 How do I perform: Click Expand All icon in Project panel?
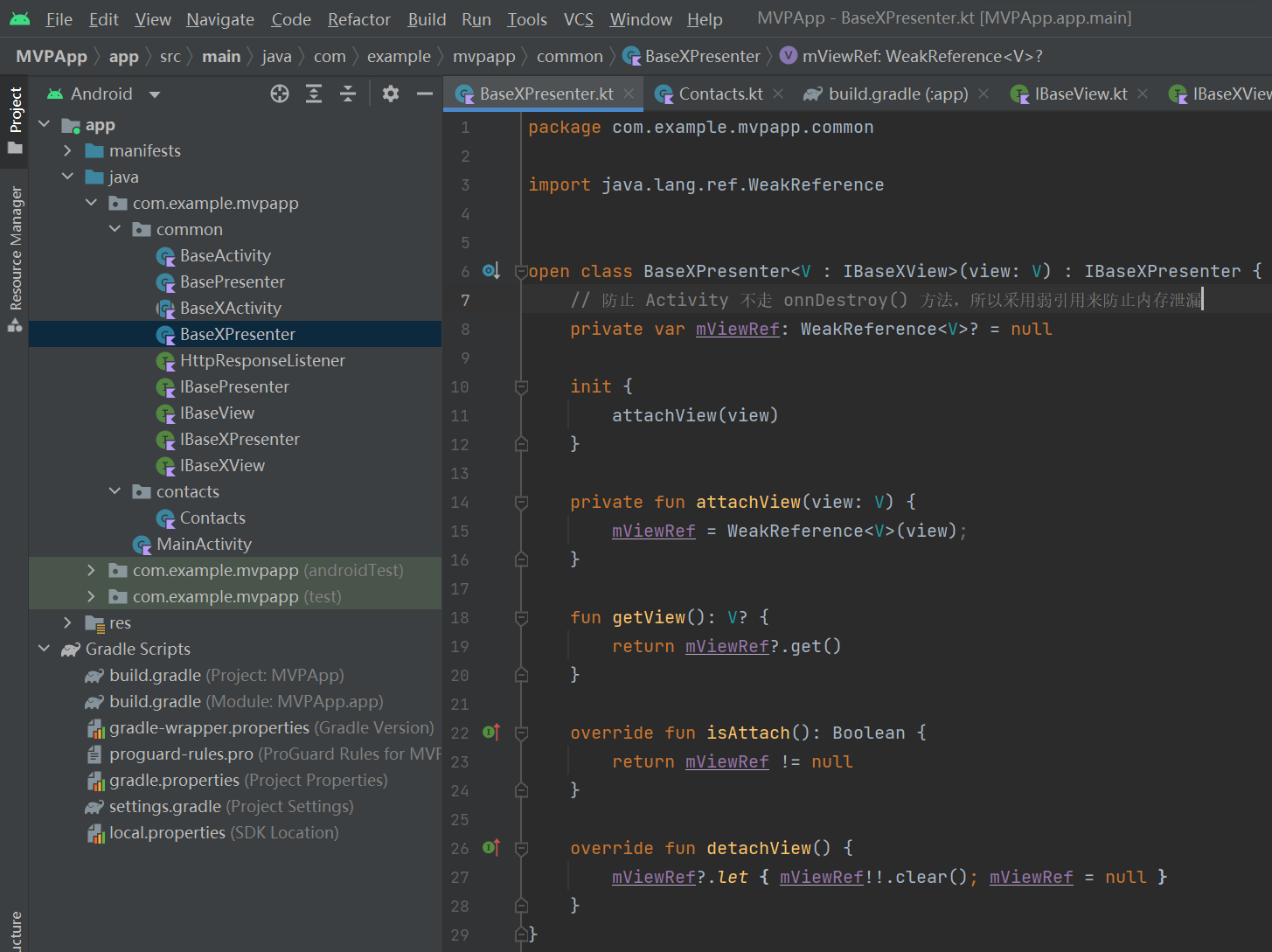point(314,94)
